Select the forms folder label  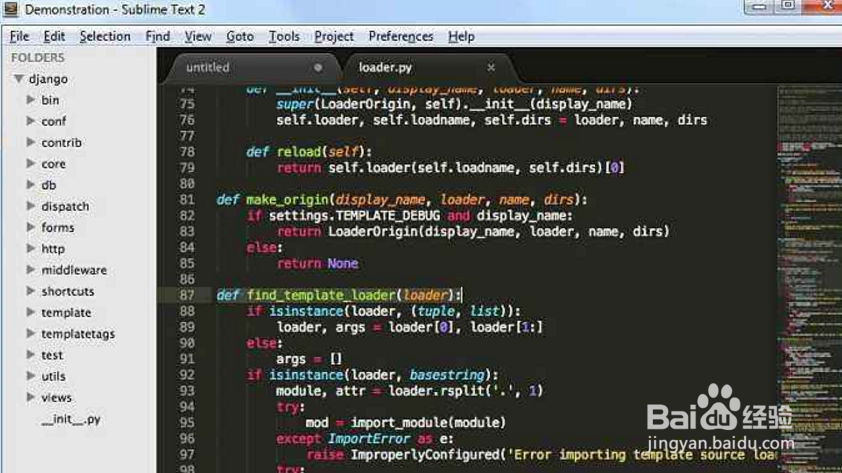(58, 228)
